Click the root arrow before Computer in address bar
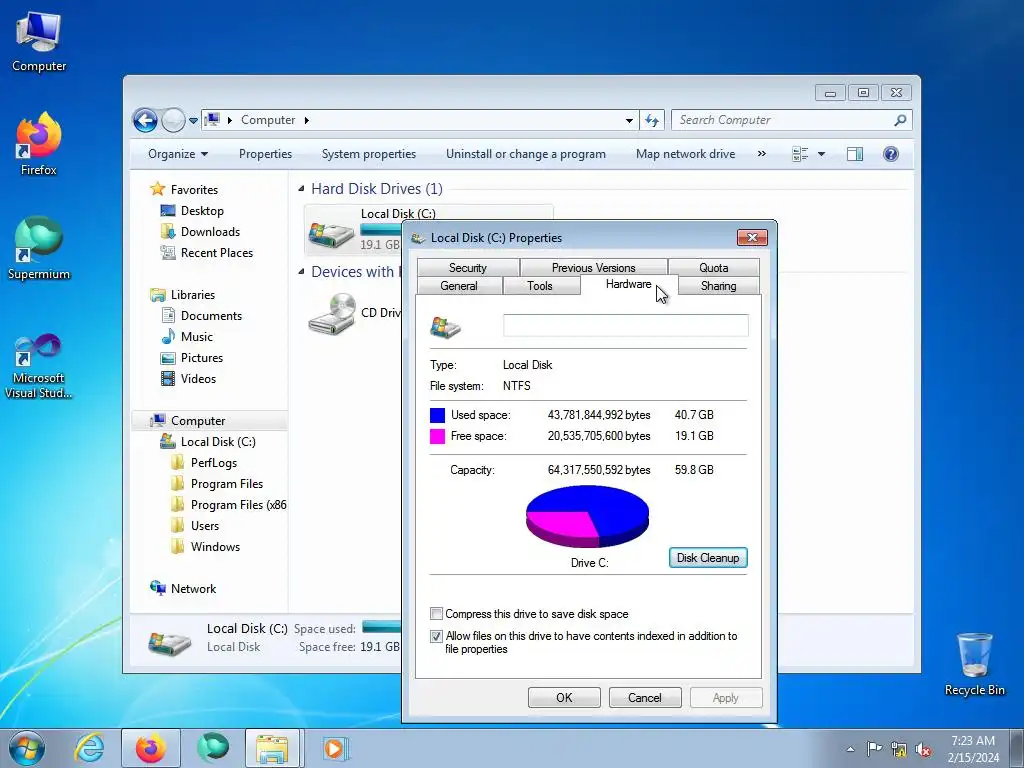The image size is (1024, 768). coord(229,120)
